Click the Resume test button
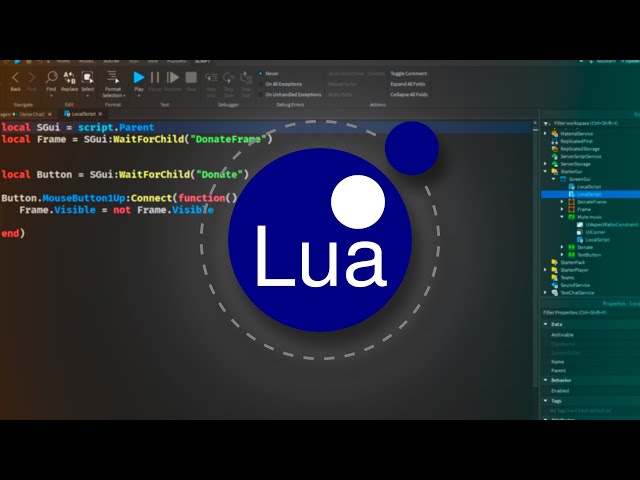The width and height of the screenshot is (640, 480). pos(173,77)
